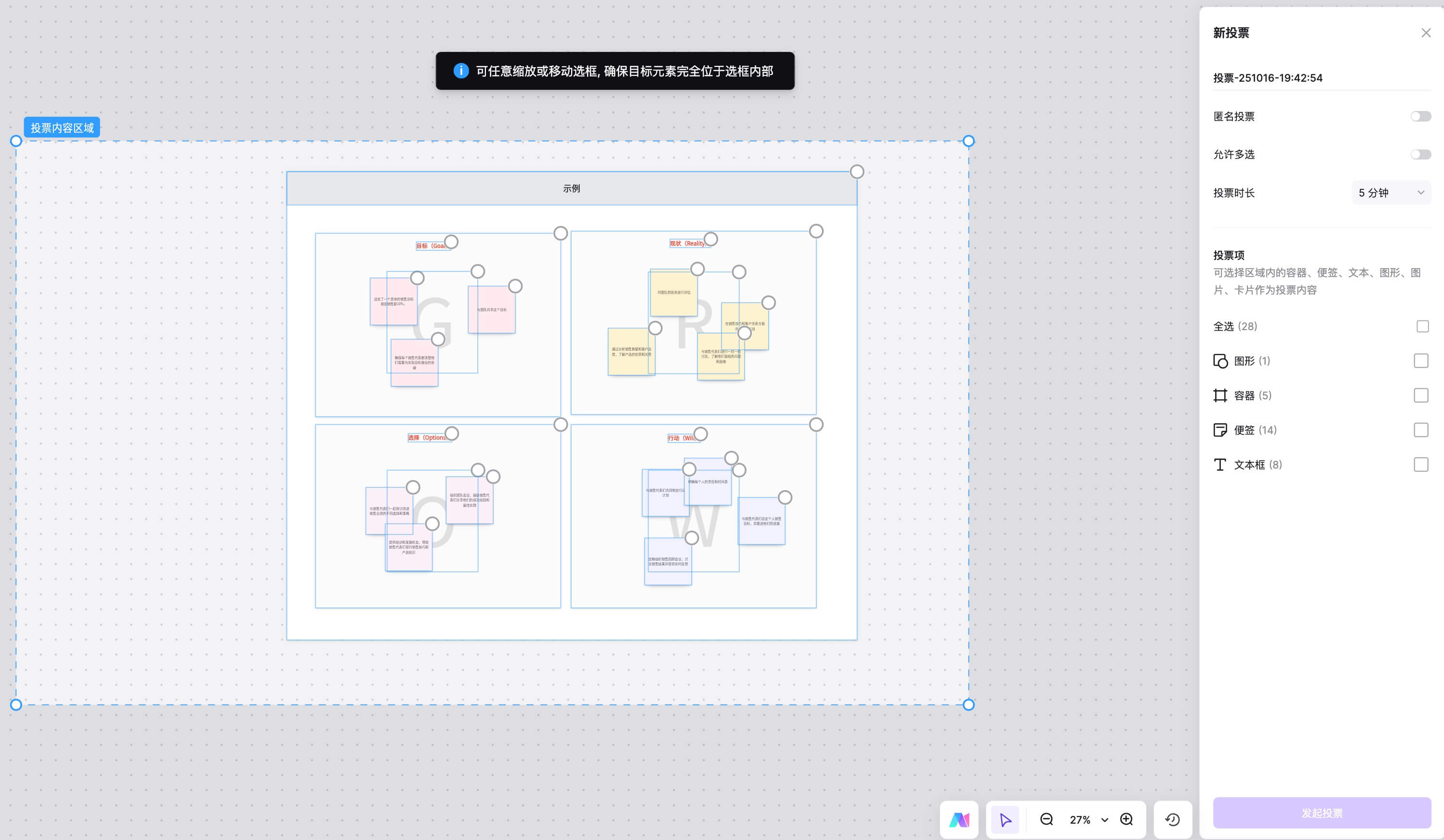Enable the 匿名投票 toggle
This screenshot has width=1444, height=840.
(1420, 116)
